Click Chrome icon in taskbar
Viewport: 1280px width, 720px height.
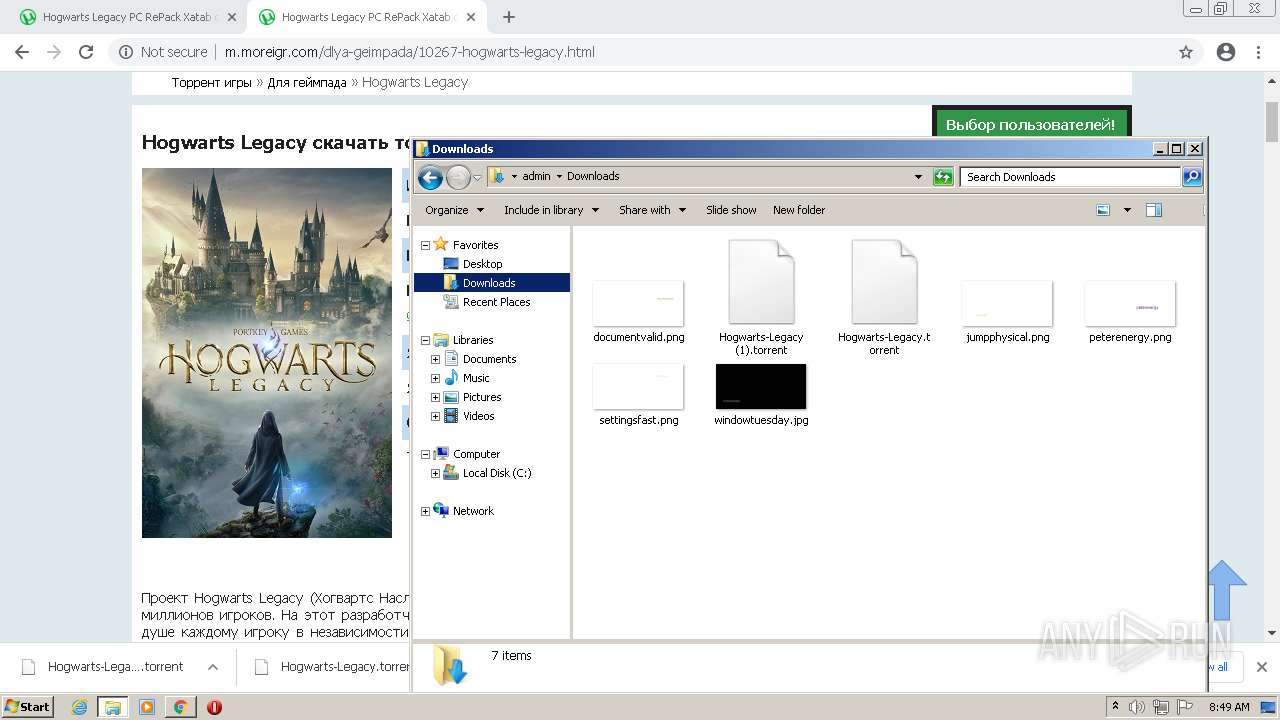180,707
